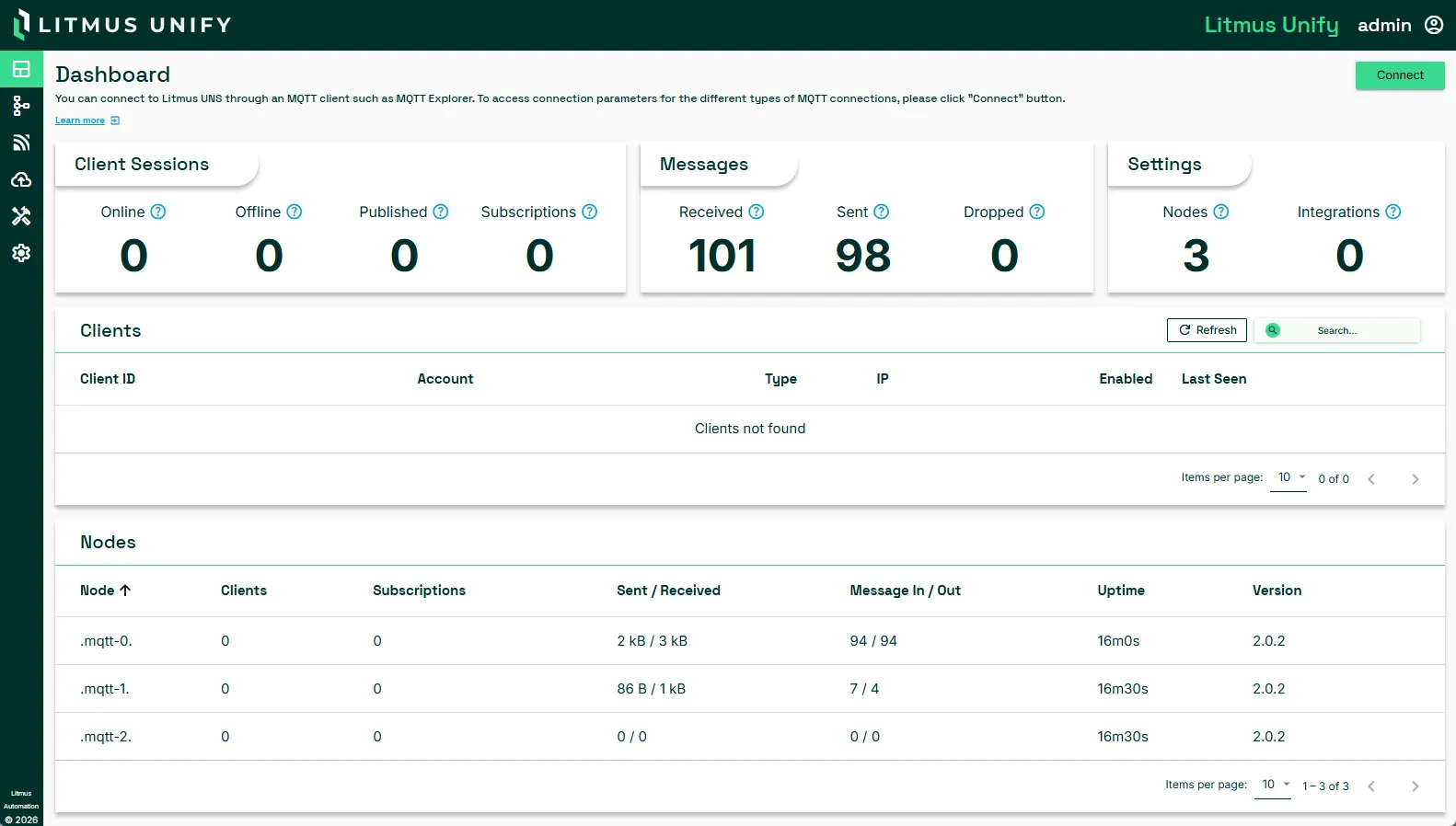Sort by Account column header
The height and width of the screenshot is (826, 1456).
445,379
